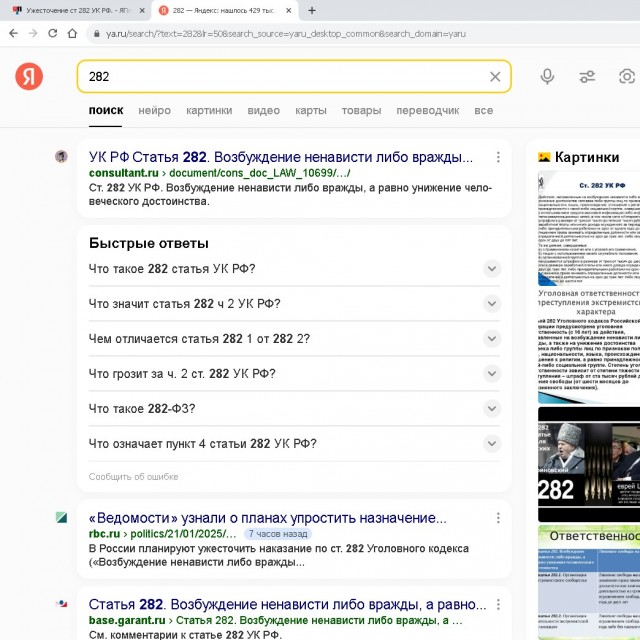Expand 'Что такое 282-ФЗ?' question
Screen dimensions: 640x640
pos(491,409)
